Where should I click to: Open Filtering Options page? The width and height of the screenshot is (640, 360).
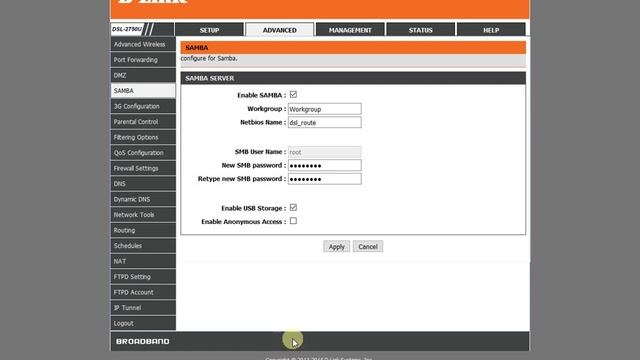click(143, 137)
